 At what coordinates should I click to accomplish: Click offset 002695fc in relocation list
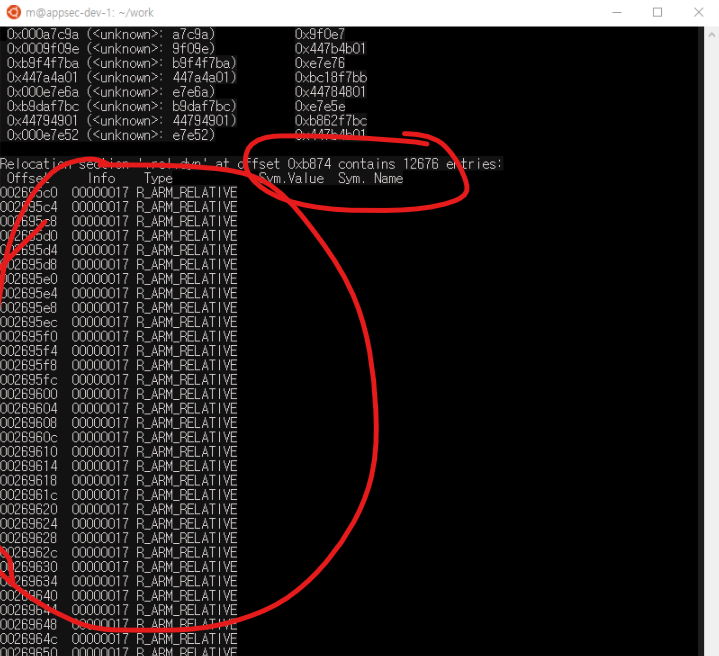(x=29, y=380)
